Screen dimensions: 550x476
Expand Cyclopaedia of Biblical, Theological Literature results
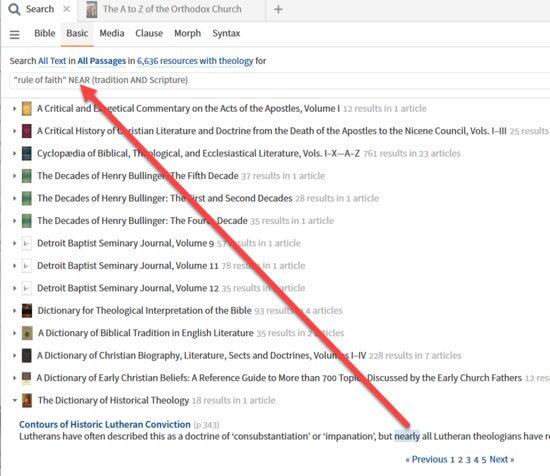(14, 153)
